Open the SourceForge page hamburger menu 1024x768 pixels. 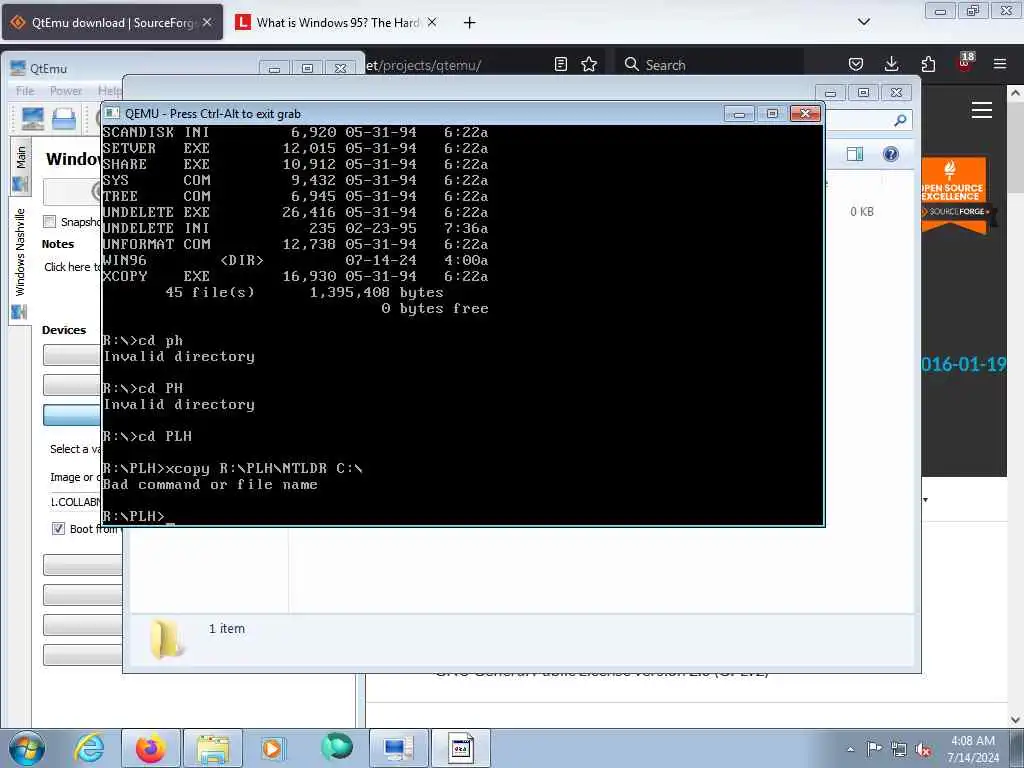click(x=982, y=110)
